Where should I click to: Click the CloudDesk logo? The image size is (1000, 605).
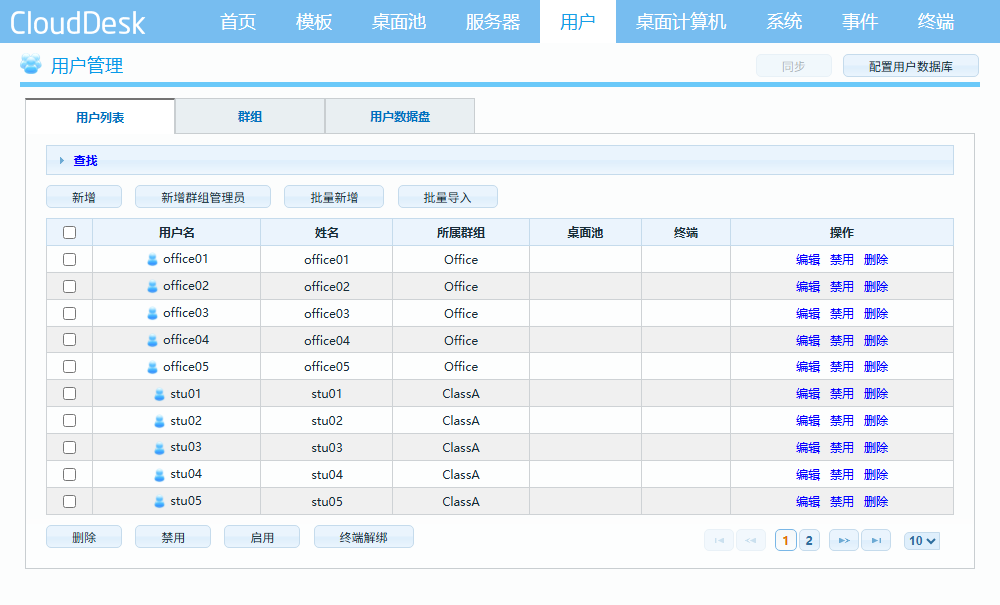click(78, 23)
